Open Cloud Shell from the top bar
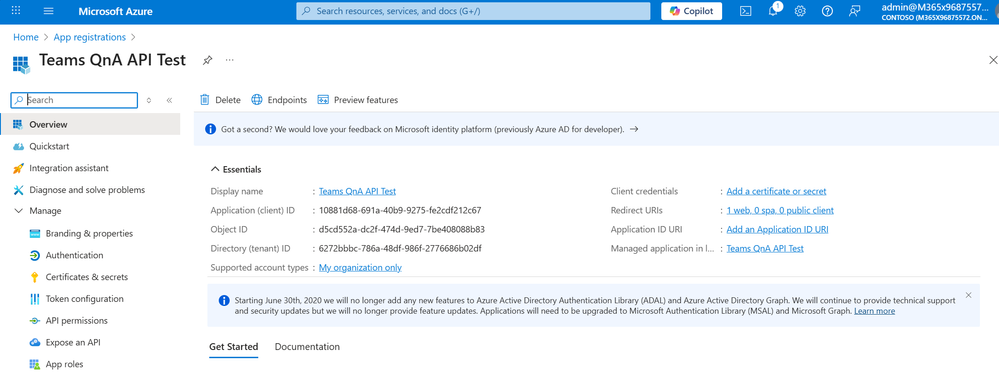Image resolution: width=999 pixels, height=375 pixels. click(x=745, y=11)
